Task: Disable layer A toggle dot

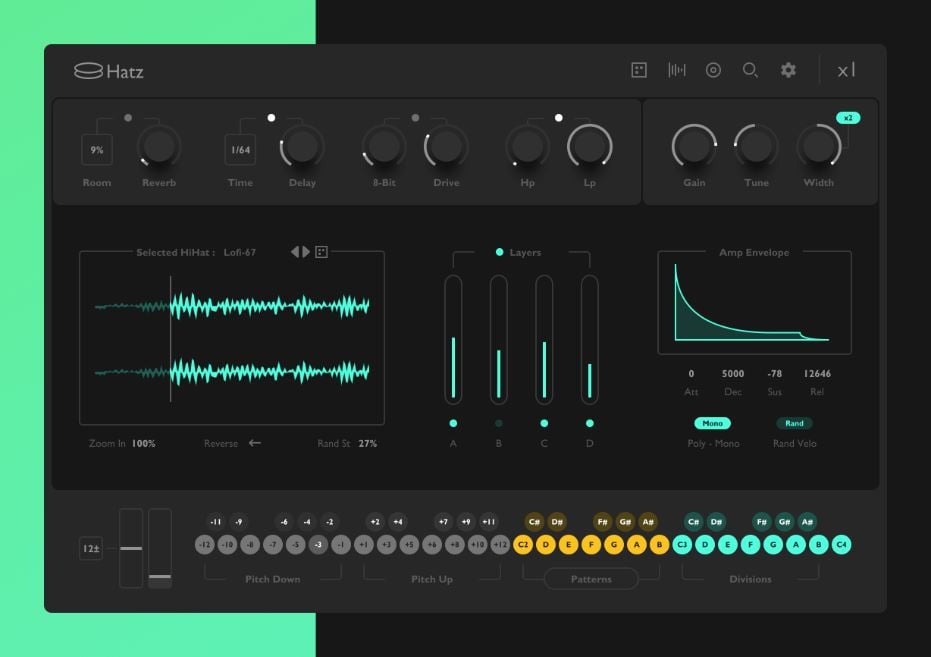Action: tap(453, 423)
